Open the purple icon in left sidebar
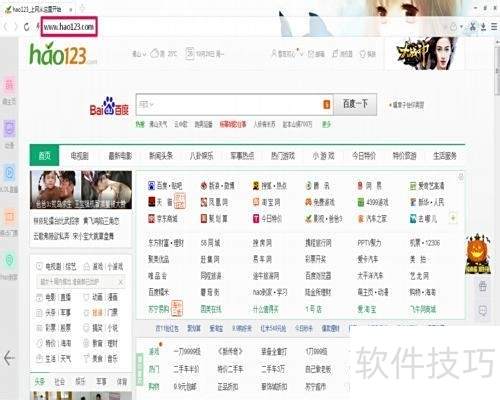Viewport: 500px width, 400px height. point(9,128)
